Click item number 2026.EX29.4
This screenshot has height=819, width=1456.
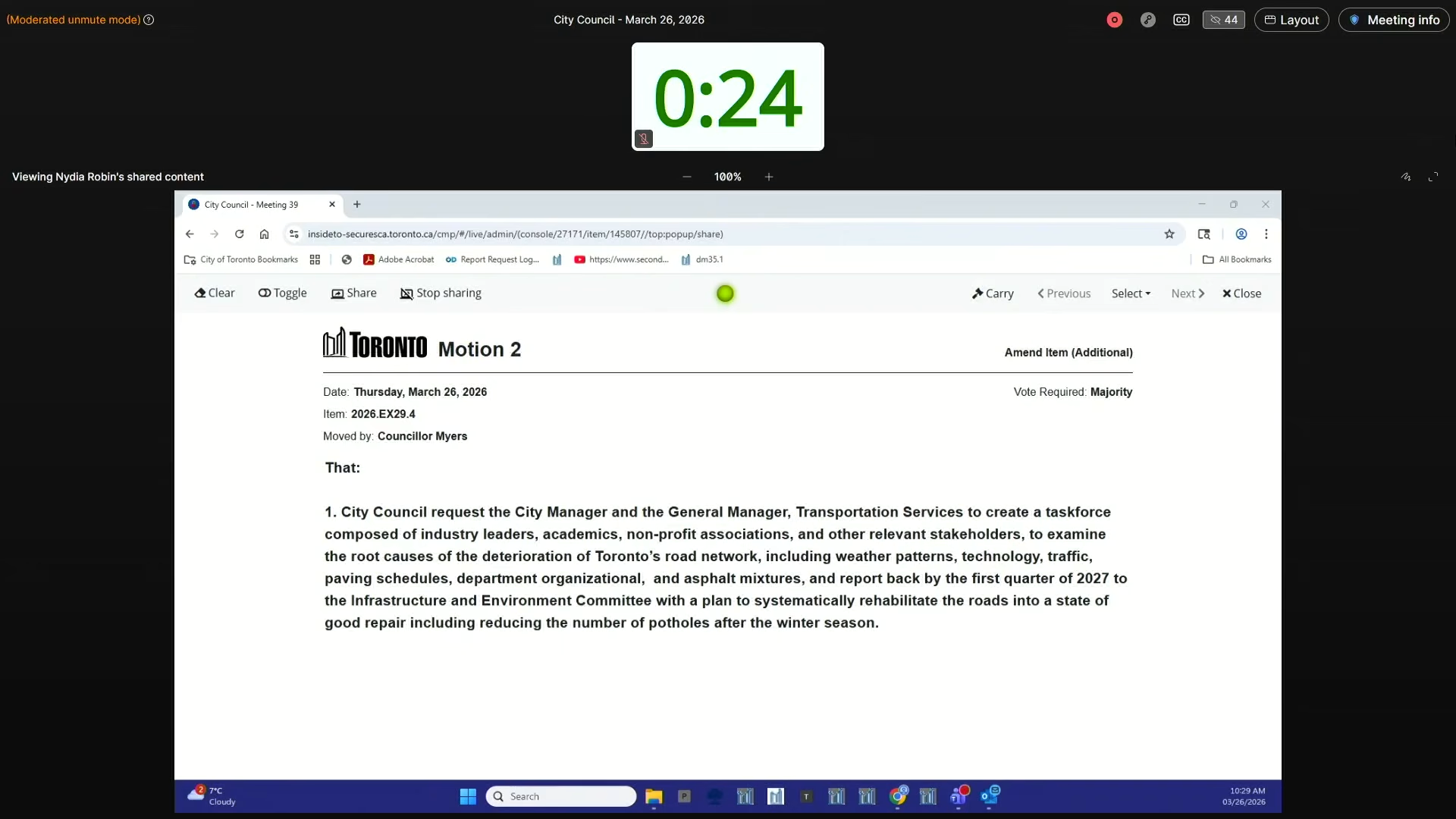383,414
